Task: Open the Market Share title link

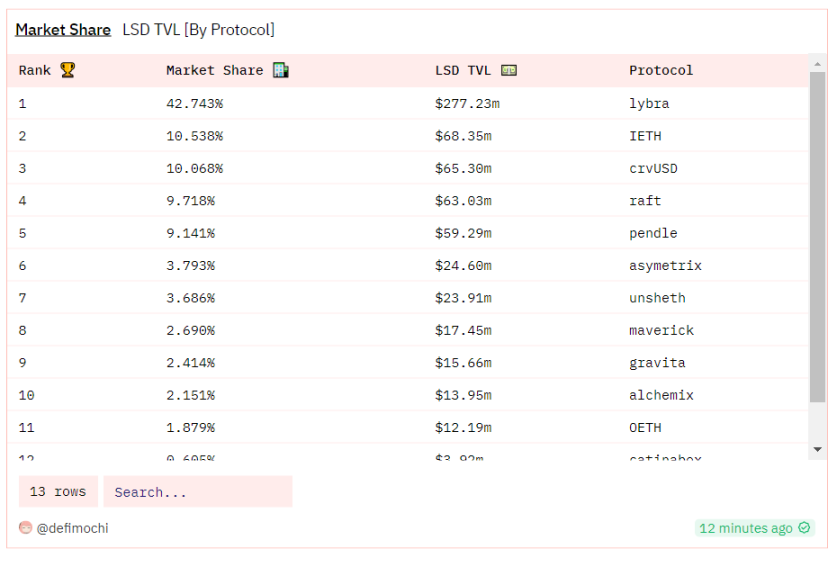Action: (63, 30)
